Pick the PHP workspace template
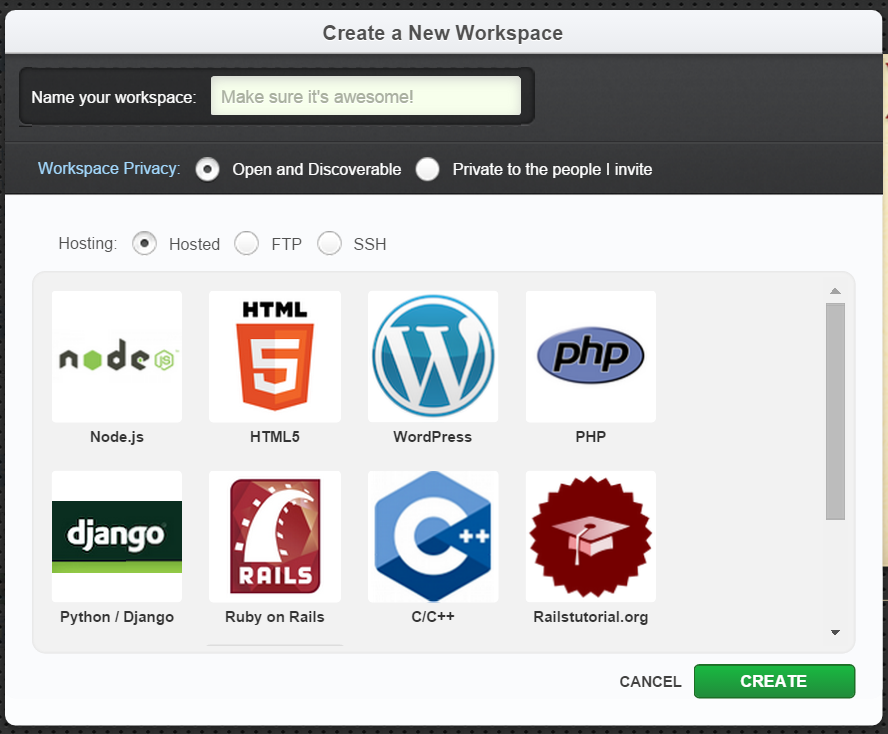 point(590,357)
